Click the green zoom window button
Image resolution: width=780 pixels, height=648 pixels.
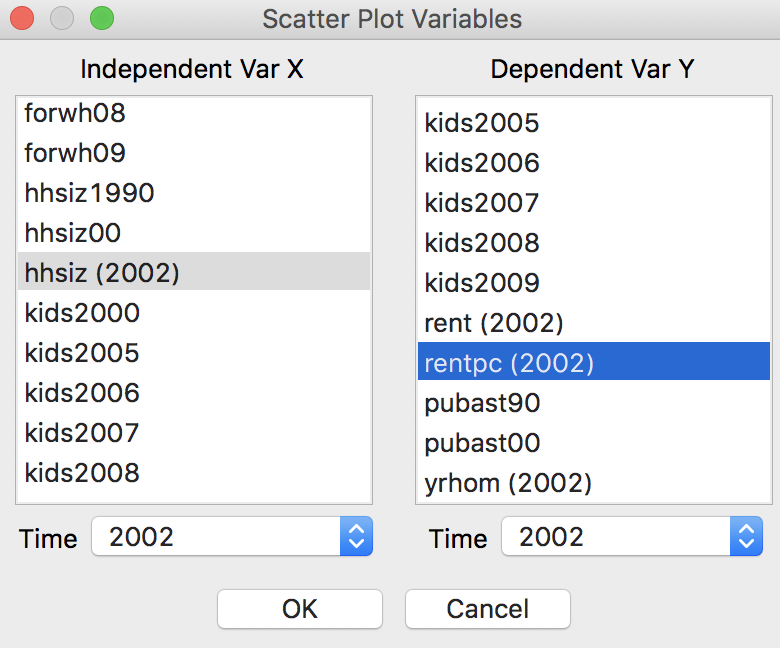101,18
